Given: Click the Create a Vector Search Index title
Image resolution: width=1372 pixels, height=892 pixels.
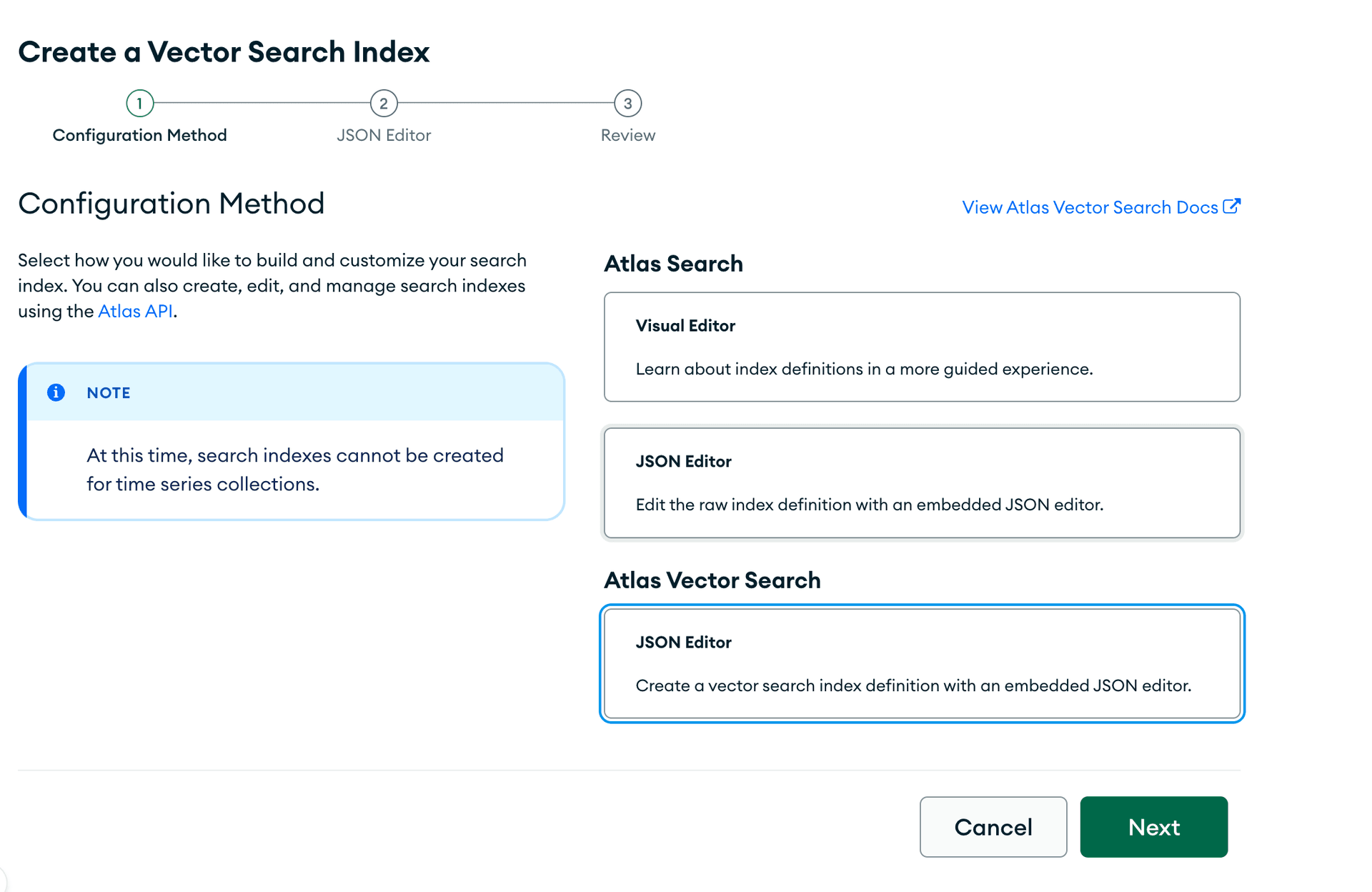Looking at the screenshot, I should pyautogui.click(x=224, y=51).
